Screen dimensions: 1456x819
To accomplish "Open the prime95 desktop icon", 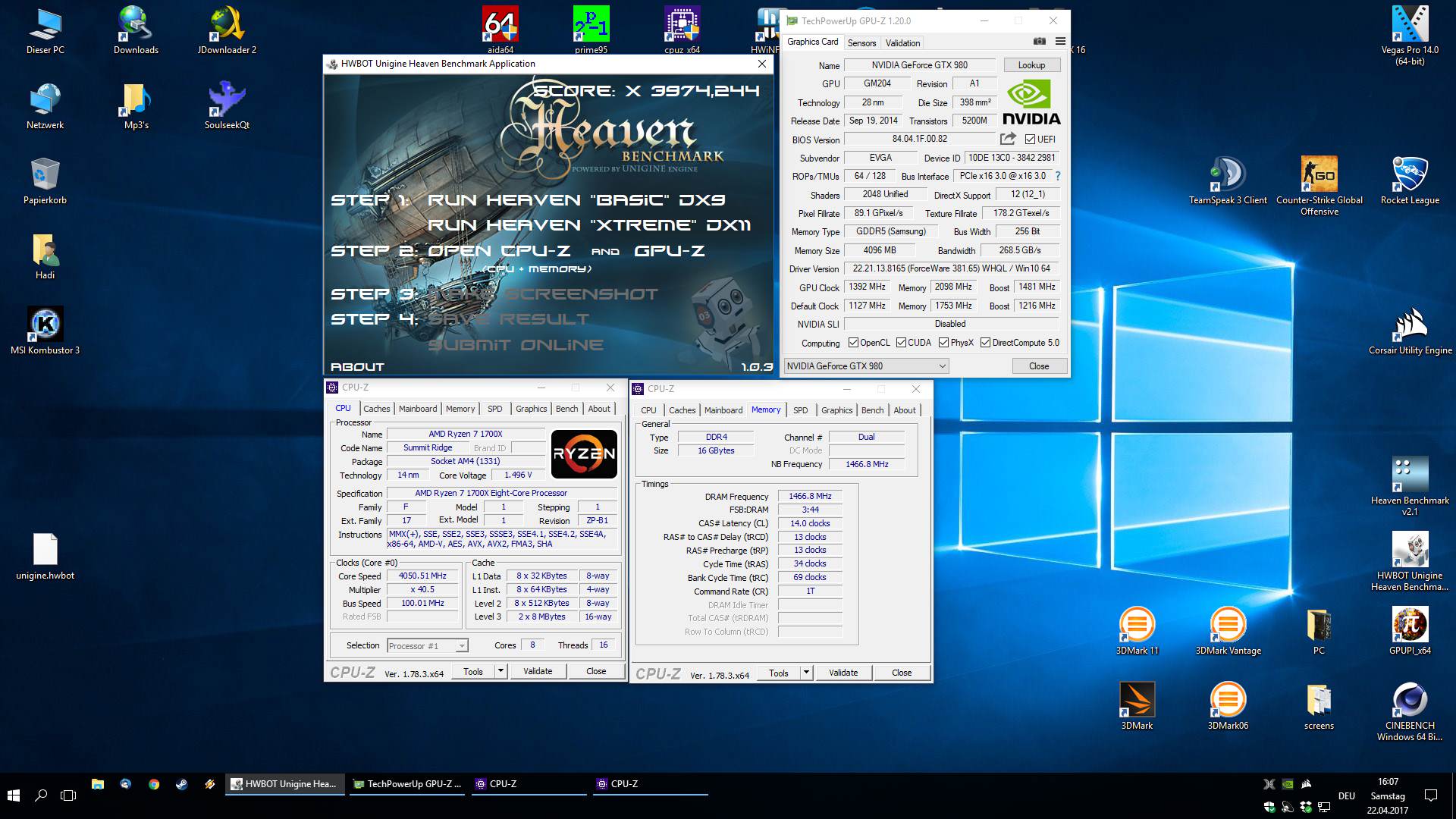I will (x=591, y=29).
